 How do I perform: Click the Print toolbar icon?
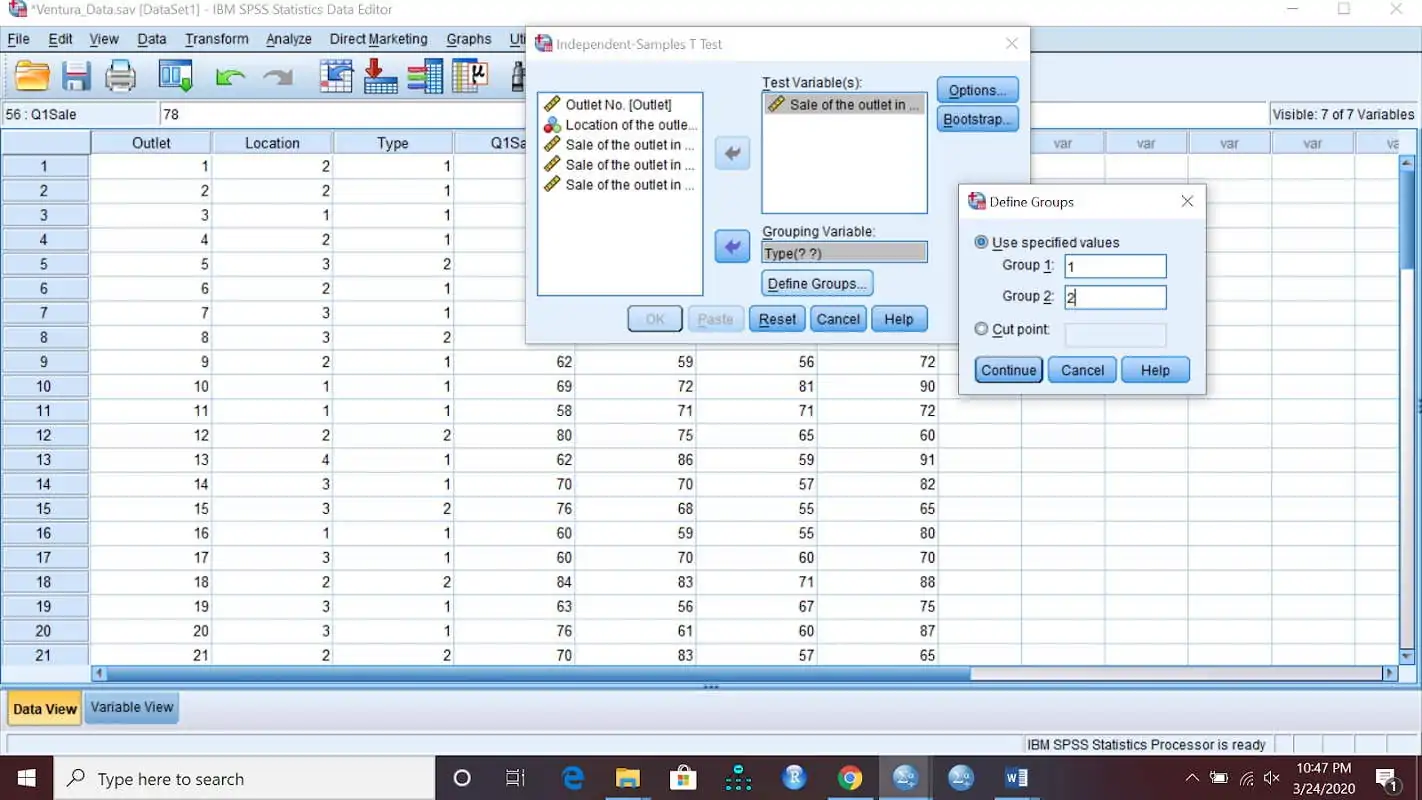[120, 76]
